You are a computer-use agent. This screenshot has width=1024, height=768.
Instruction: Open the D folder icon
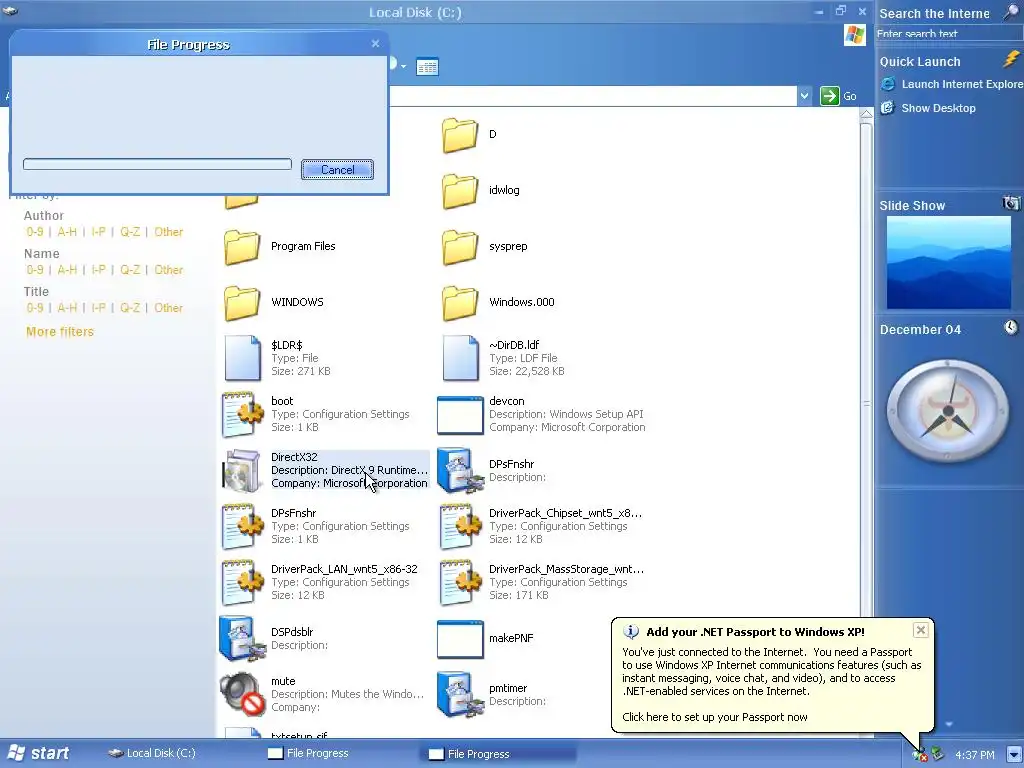coord(459,135)
